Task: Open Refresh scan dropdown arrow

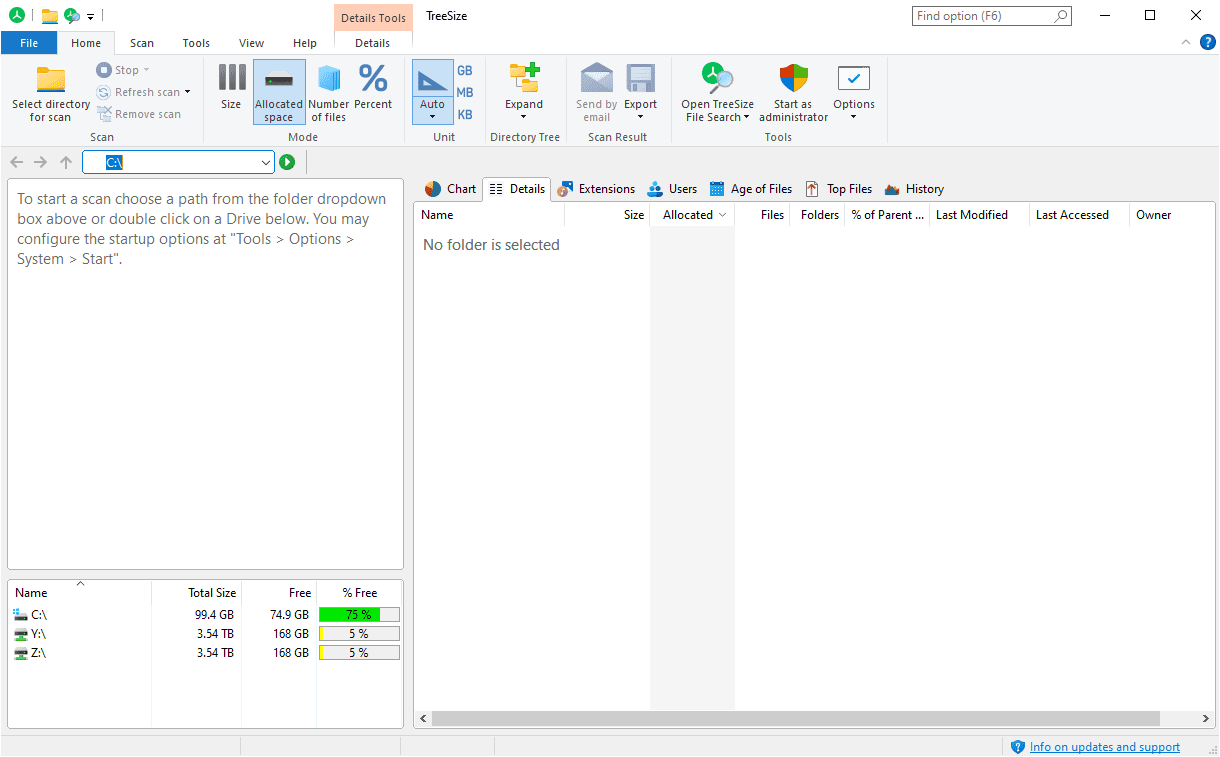Action: pyautogui.click(x=187, y=92)
